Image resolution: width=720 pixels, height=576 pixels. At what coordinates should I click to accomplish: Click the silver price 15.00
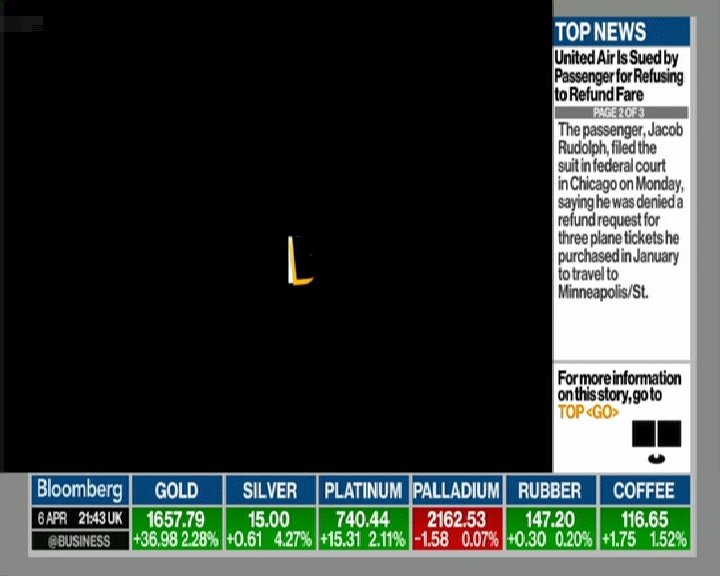click(269, 520)
